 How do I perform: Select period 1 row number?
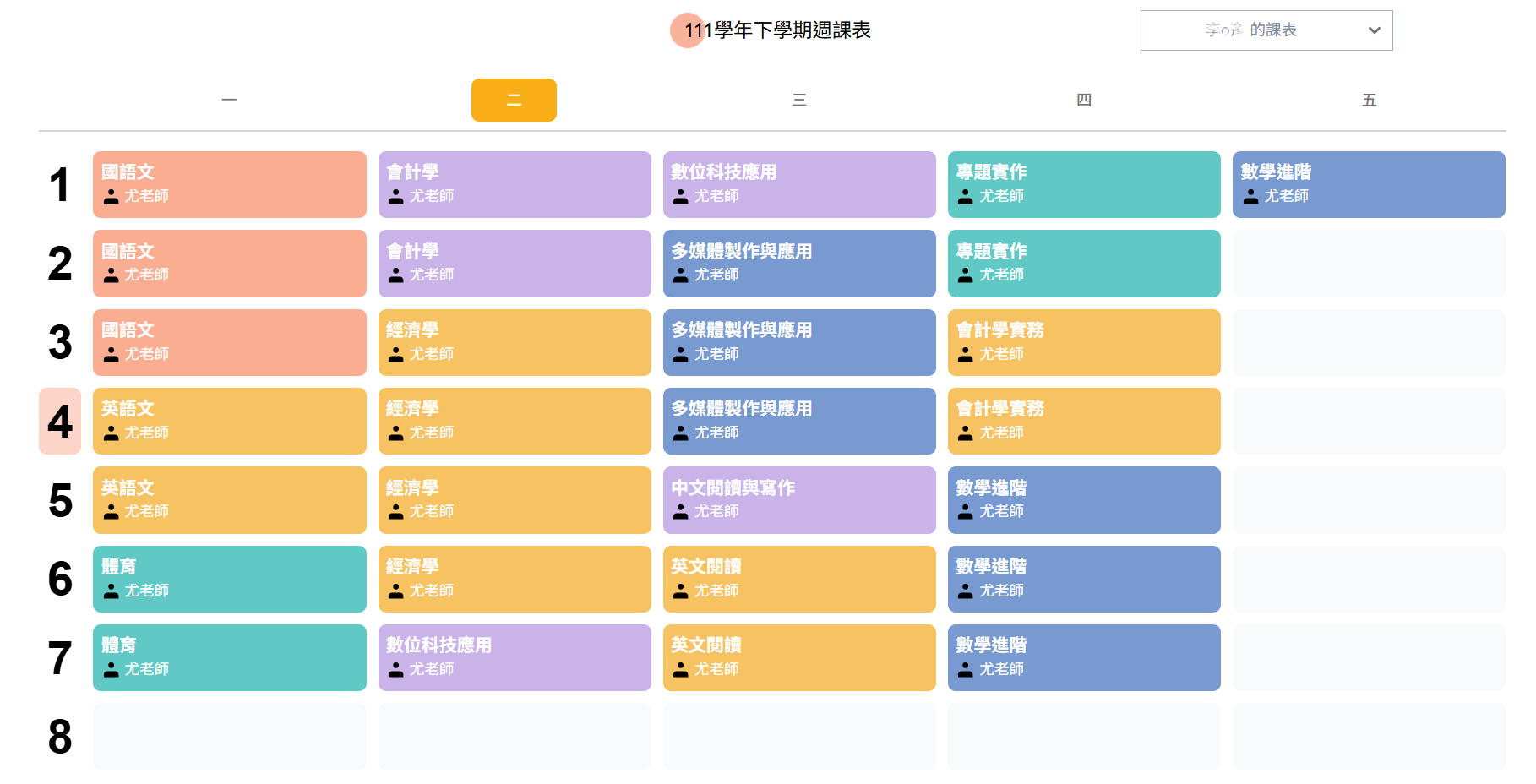click(x=60, y=185)
